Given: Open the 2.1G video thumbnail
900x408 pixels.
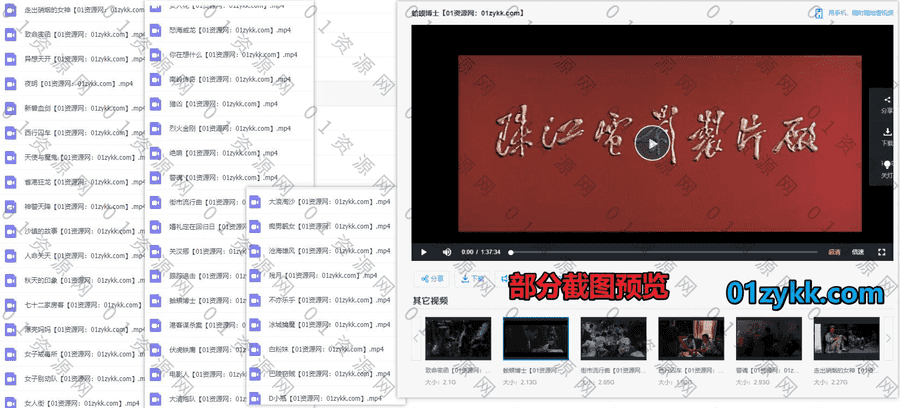Looking at the screenshot, I should pos(458,339).
